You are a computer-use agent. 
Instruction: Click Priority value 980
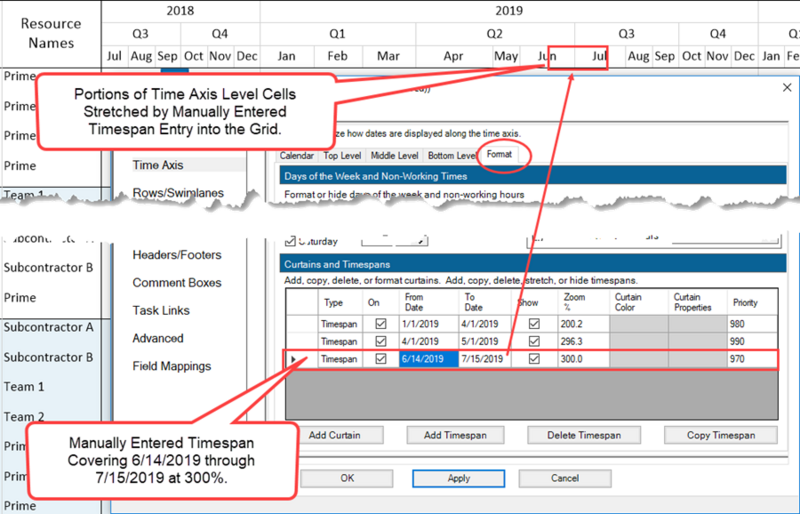point(752,324)
